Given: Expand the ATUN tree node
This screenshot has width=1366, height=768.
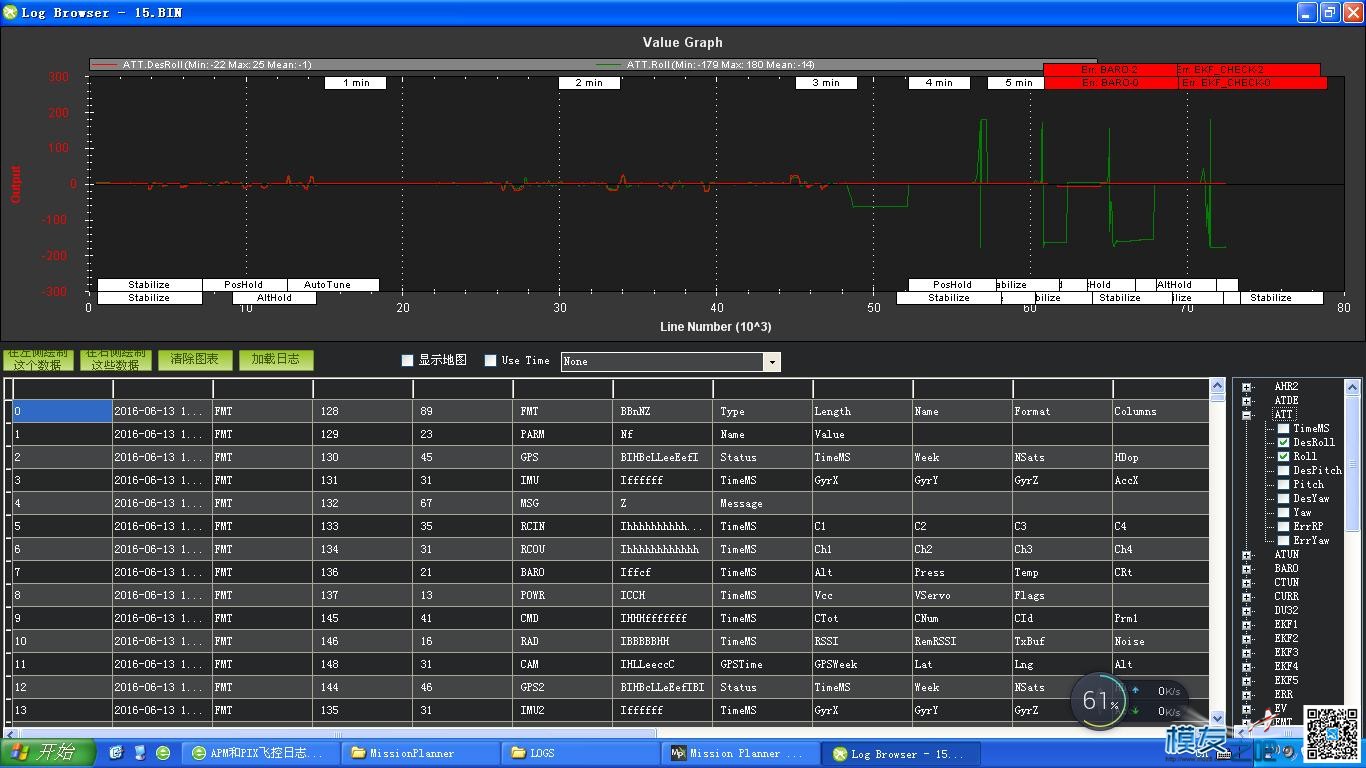Looking at the screenshot, I should (x=1247, y=554).
